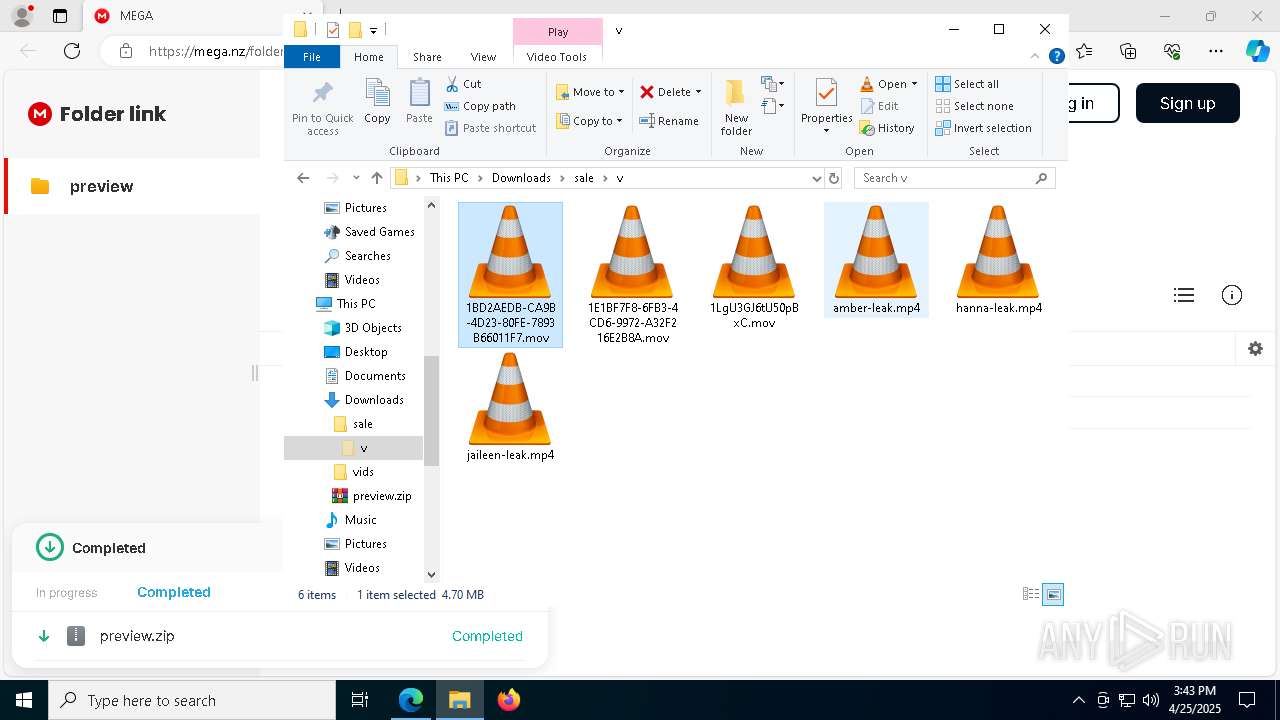1280x720 pixels.
Task: Click the Paste ribbon icon
Action: (419, 101)
